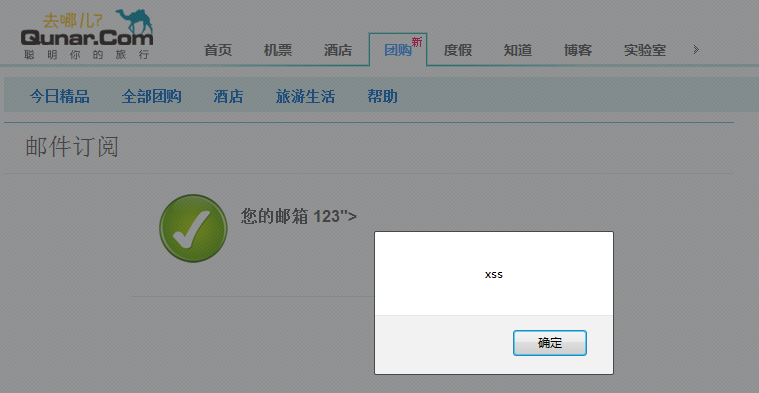Open the 度假 navigation tab
Image resolution: width=759 pixels, height=393 pixels.
(x=458, y=50)
